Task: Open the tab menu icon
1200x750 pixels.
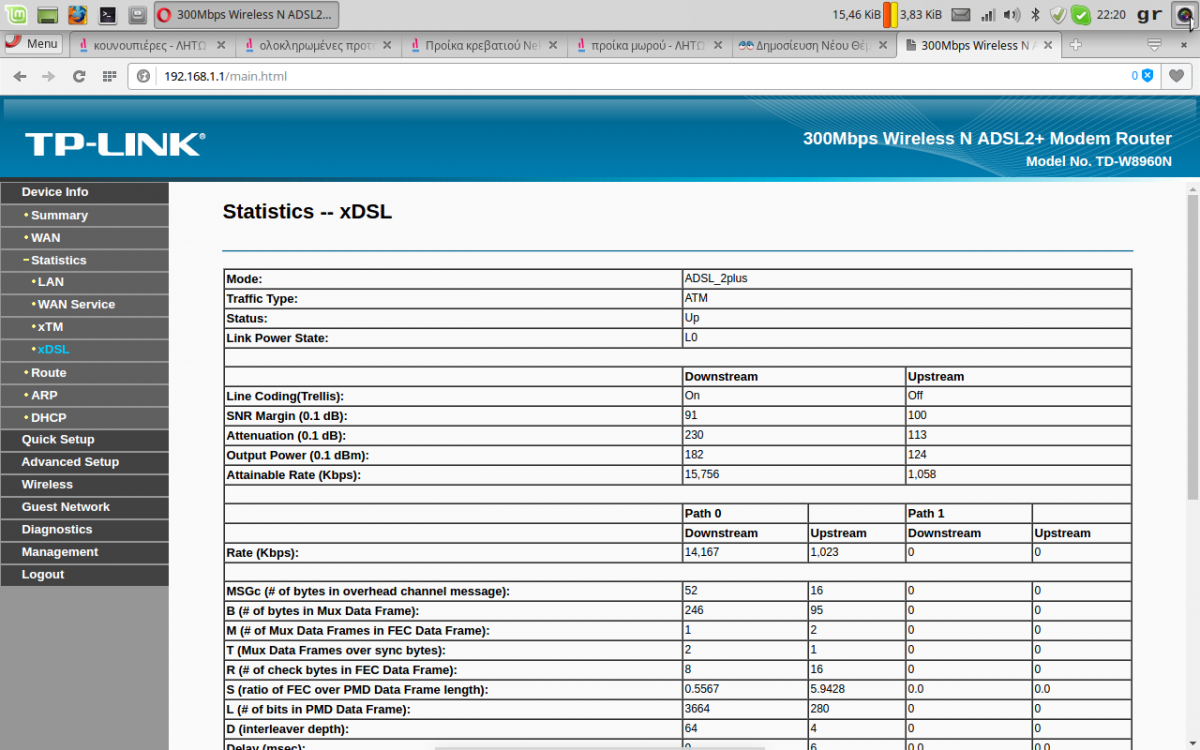Action: (x=1154, y=45)
